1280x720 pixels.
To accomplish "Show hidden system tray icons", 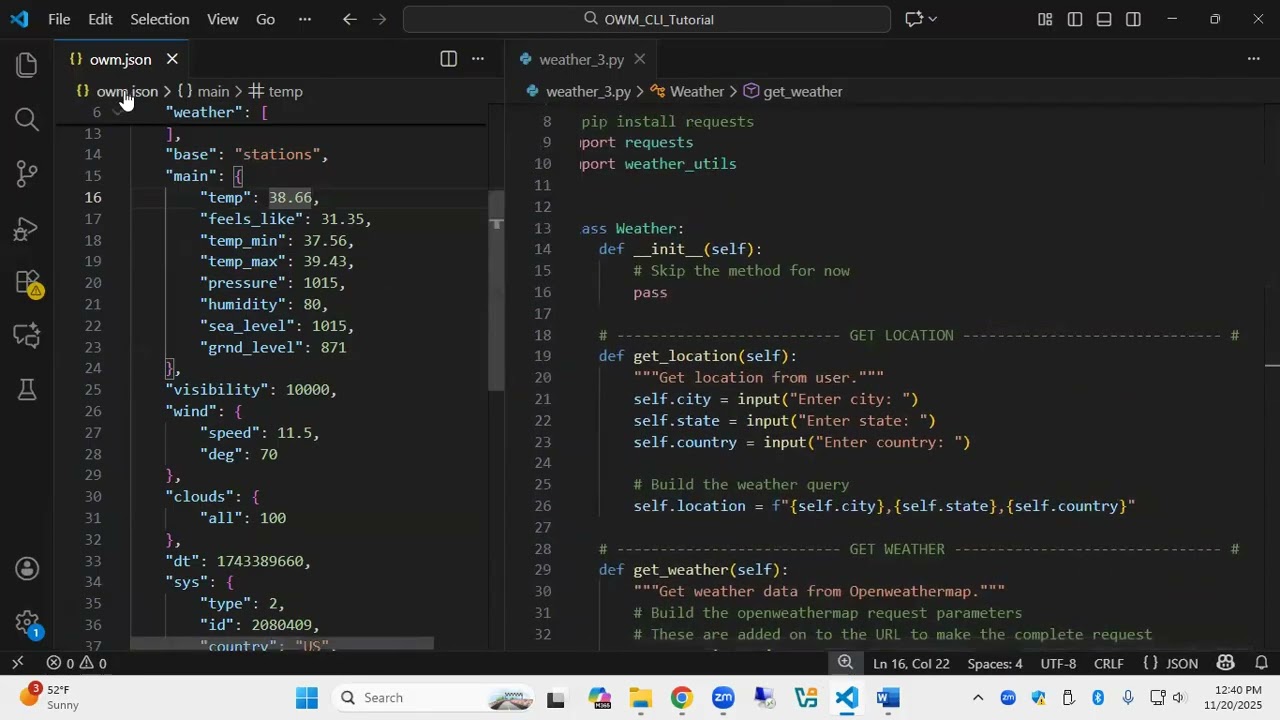I will 978,698.
